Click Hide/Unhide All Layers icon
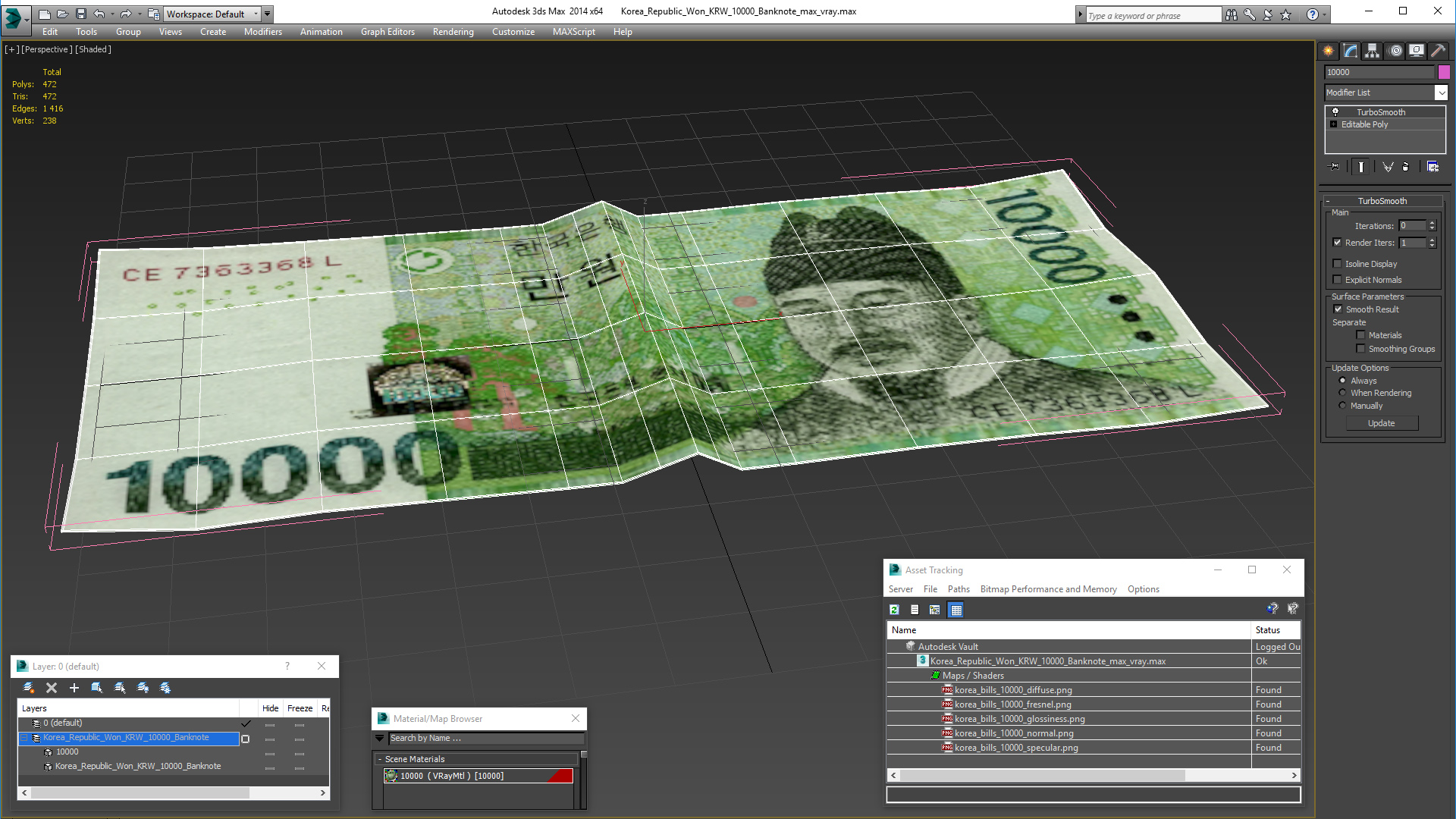 click(143, 688)
